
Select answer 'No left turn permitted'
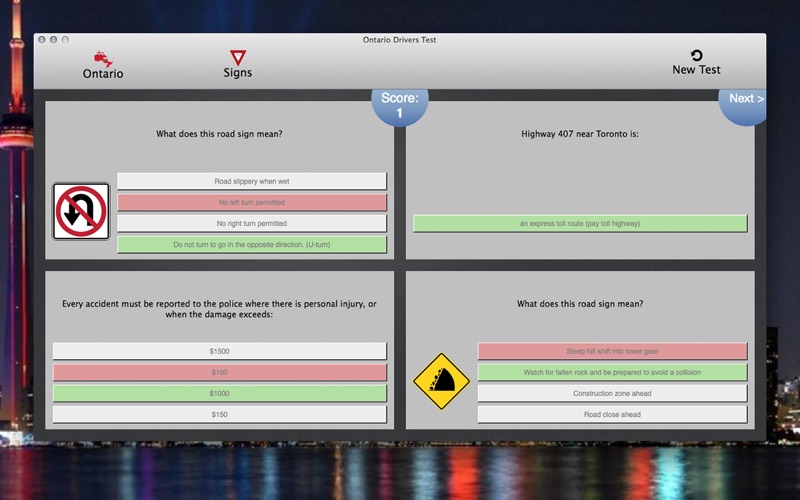[252, 202]
